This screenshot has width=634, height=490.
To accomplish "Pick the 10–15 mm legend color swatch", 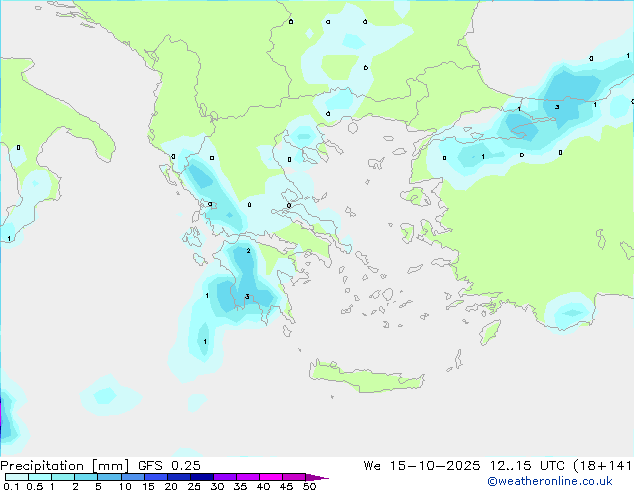I will point(132,477).
